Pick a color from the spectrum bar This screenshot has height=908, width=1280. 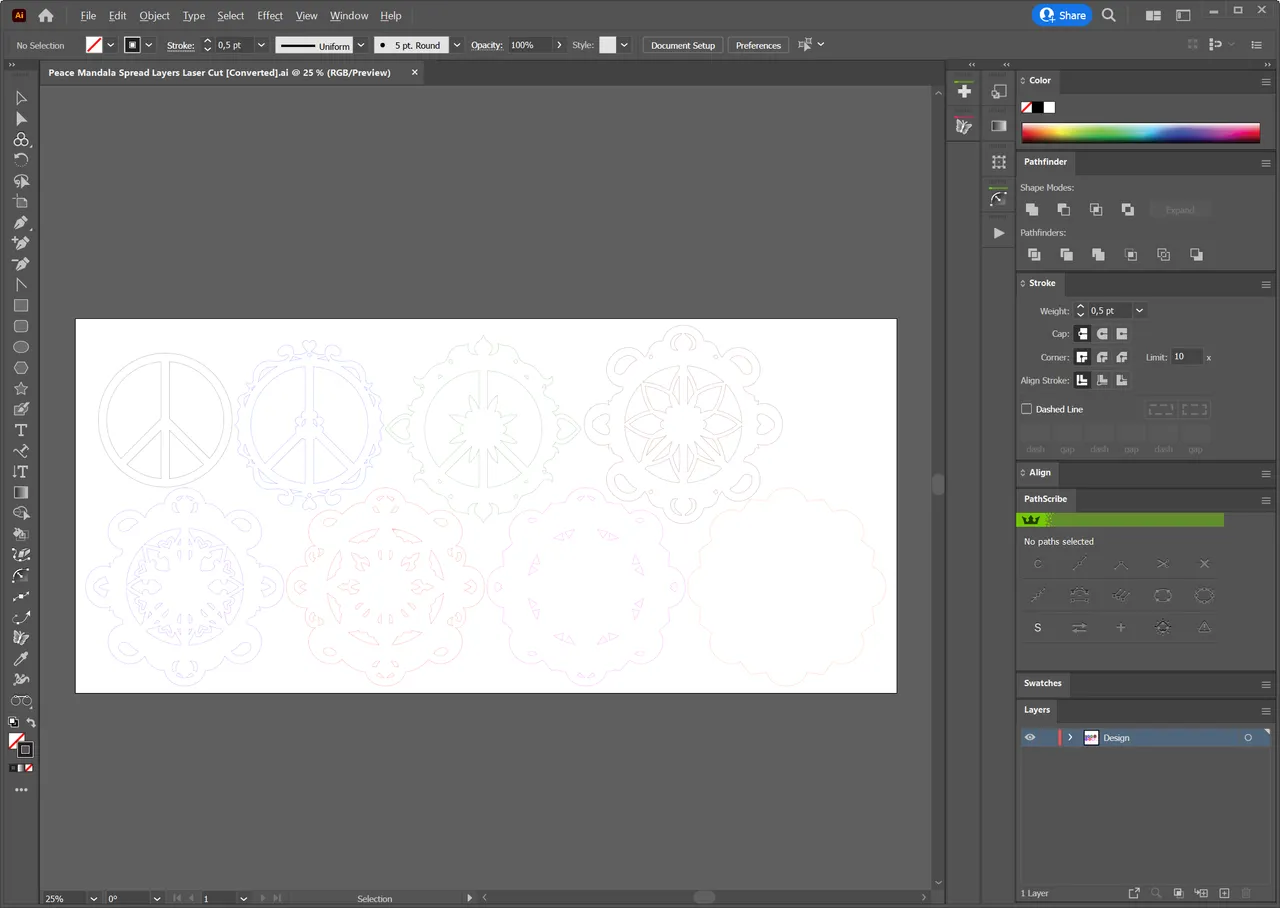click(1140, 133)
